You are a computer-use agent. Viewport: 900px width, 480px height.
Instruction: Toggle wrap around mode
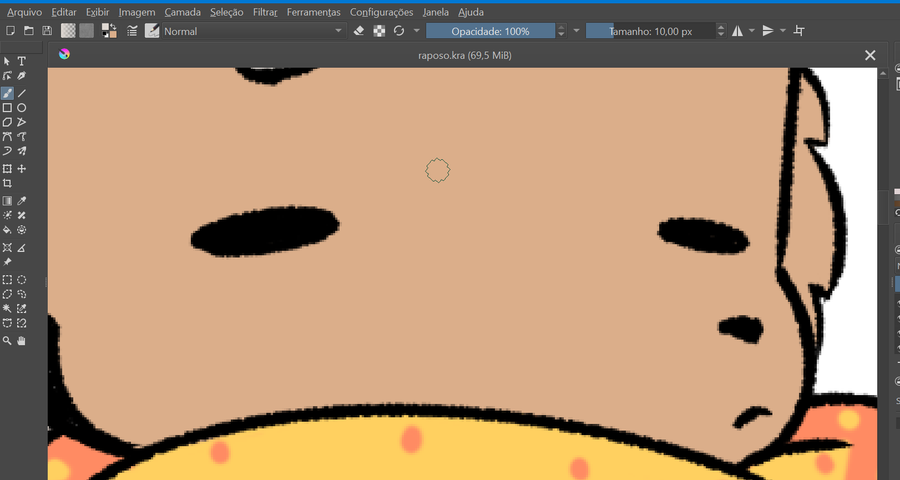(x=799, y=31)
